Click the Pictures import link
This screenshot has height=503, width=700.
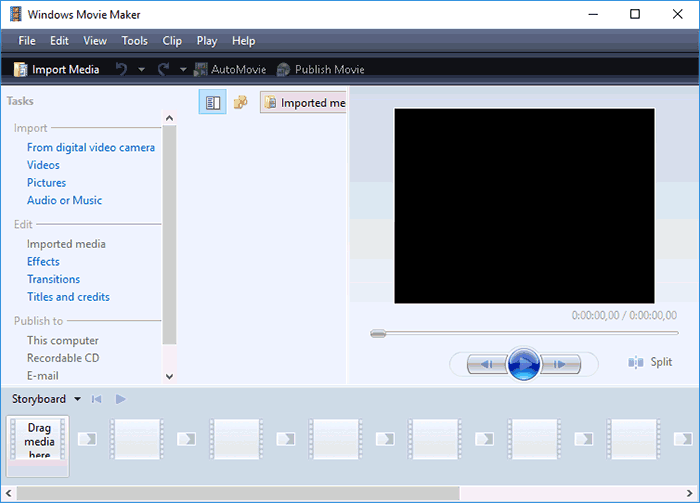[46, 183]
